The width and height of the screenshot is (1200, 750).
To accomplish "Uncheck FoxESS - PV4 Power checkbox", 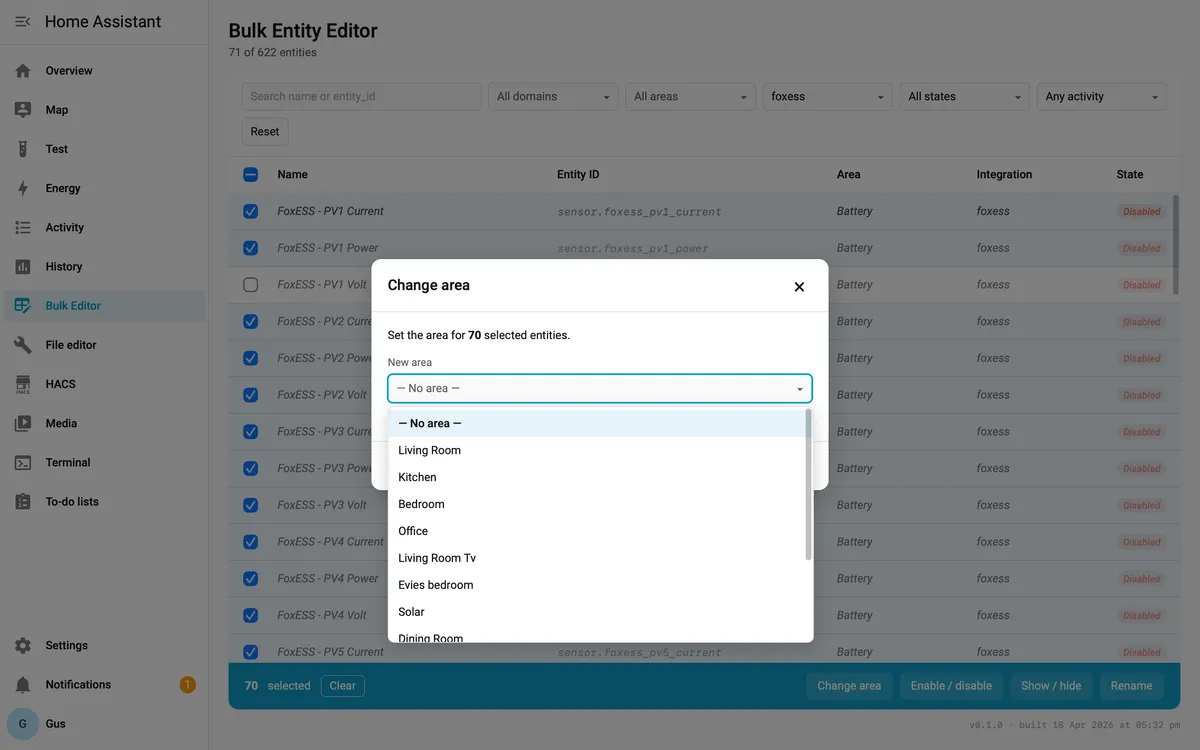I will point(251,578).
